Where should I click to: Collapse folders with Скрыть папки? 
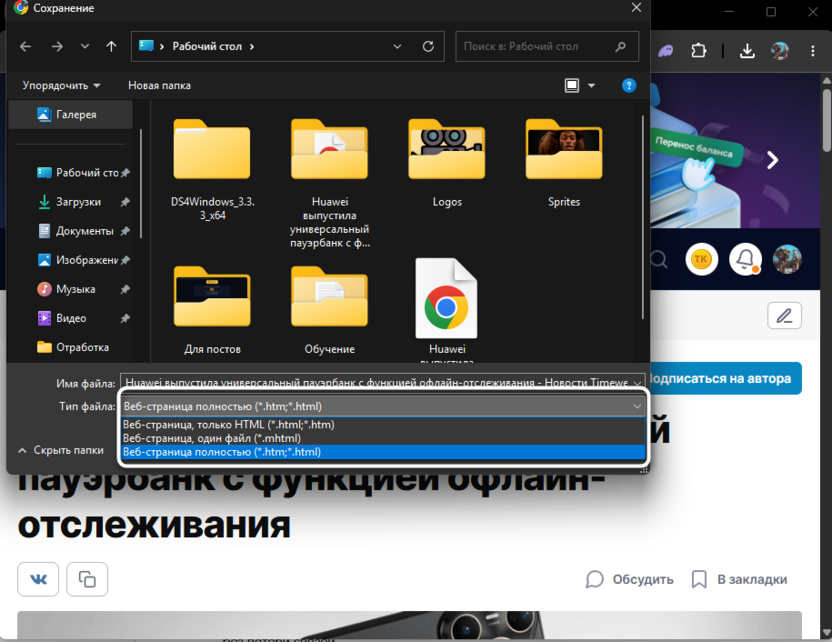click(x=60, y=450)
